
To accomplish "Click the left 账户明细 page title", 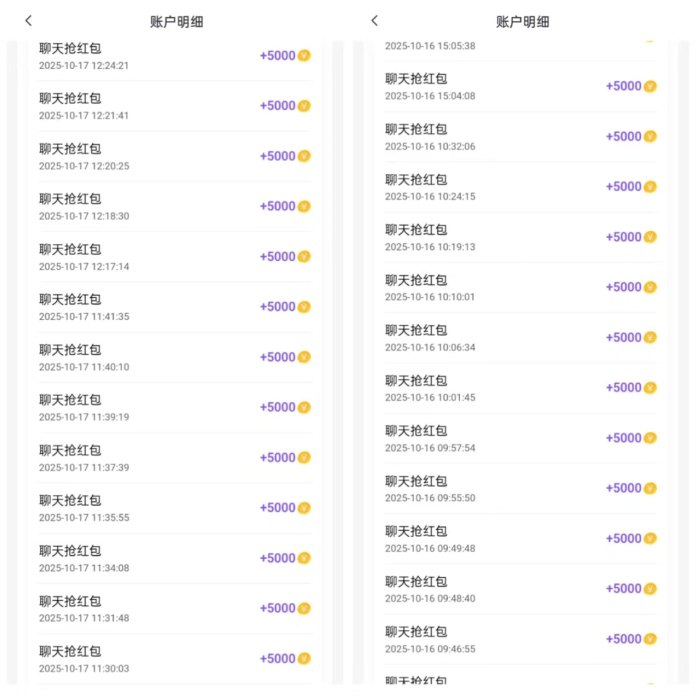I will pyautogui.click(x=176, y=22).
